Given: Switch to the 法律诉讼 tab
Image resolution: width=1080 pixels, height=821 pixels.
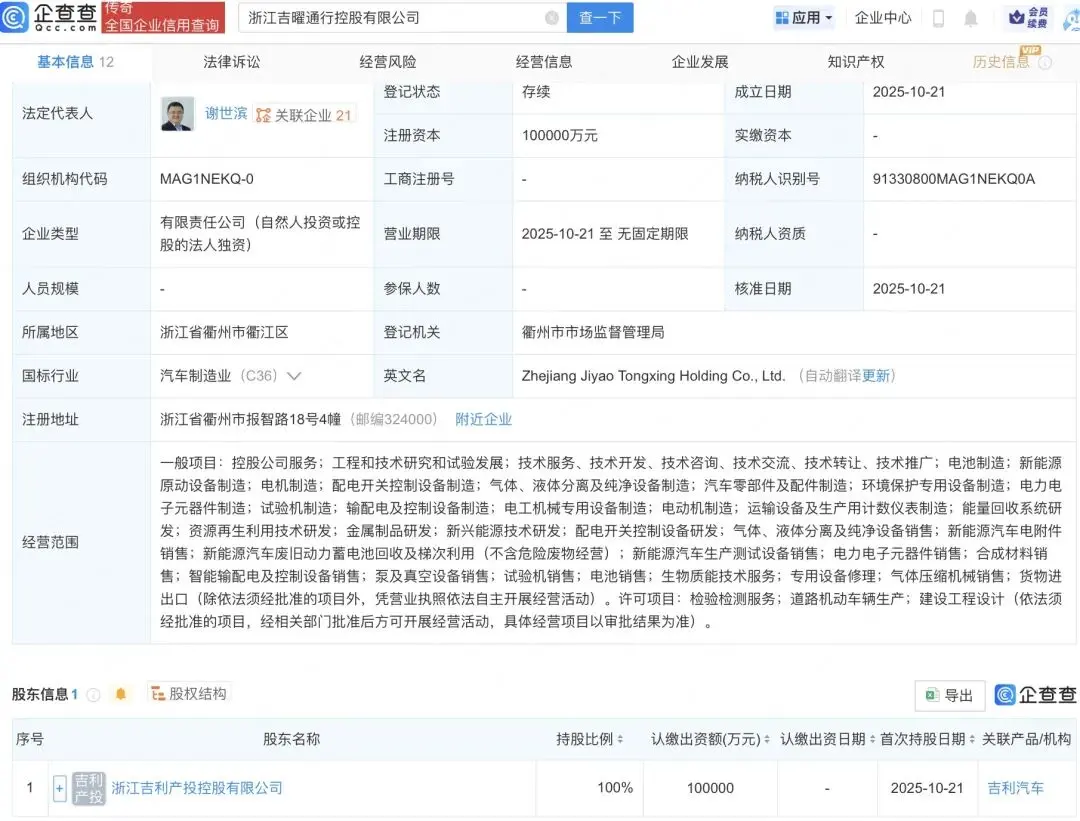Looking at the screenshot, I should click(232, 62).
